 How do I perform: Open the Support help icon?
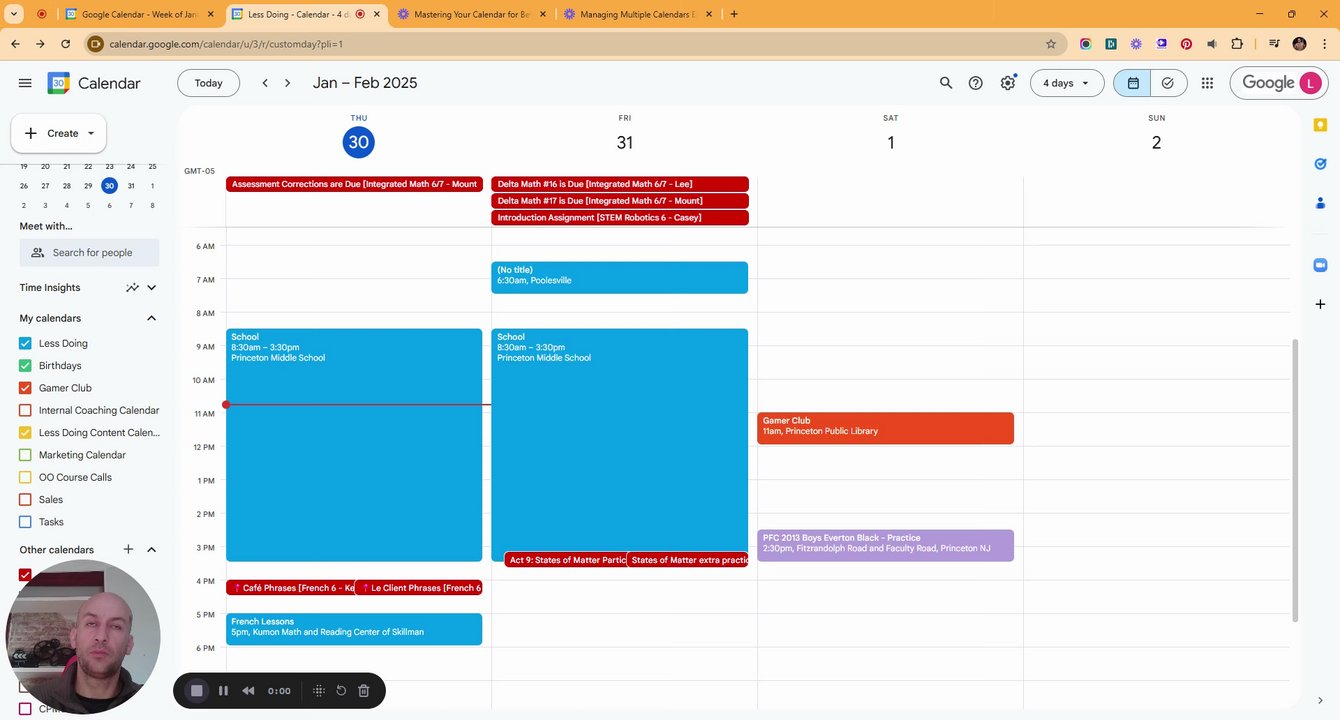[976, 83]
